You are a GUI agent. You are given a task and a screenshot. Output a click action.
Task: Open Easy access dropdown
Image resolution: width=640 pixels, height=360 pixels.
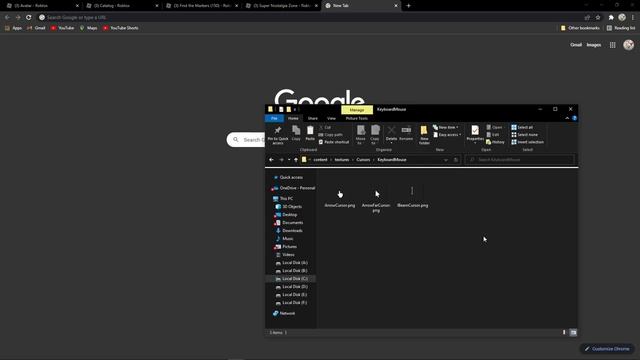[x=447, y=135]
